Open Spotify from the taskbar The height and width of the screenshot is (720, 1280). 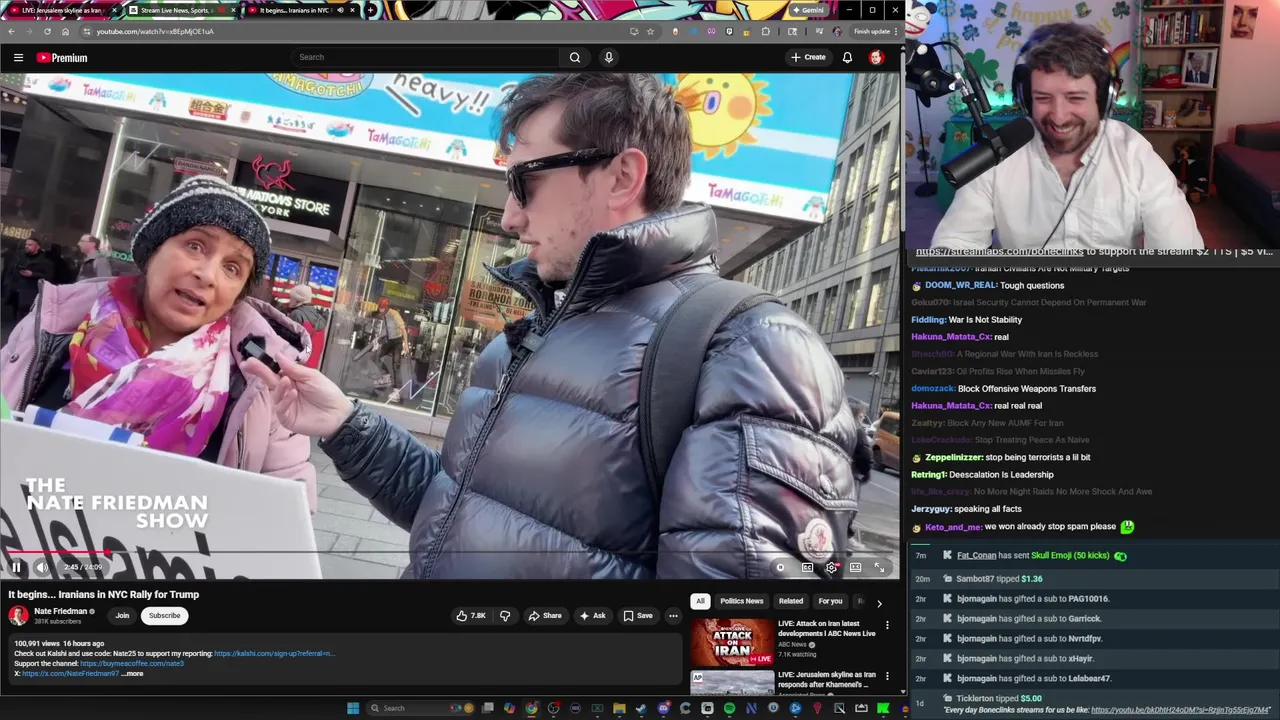pyautogui.click(x=729, y=708)
